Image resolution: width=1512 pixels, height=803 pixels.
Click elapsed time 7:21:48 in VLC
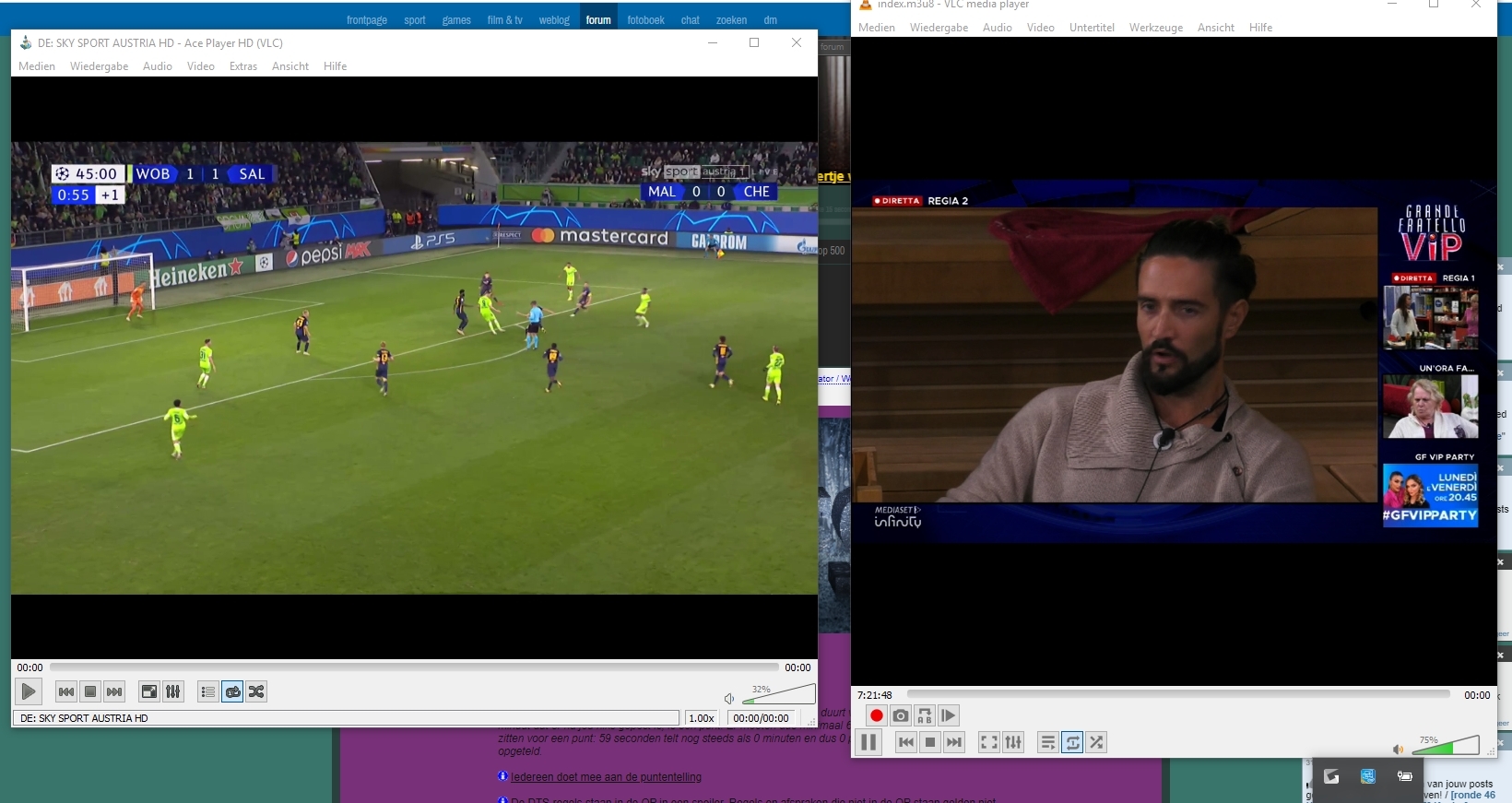875,695
